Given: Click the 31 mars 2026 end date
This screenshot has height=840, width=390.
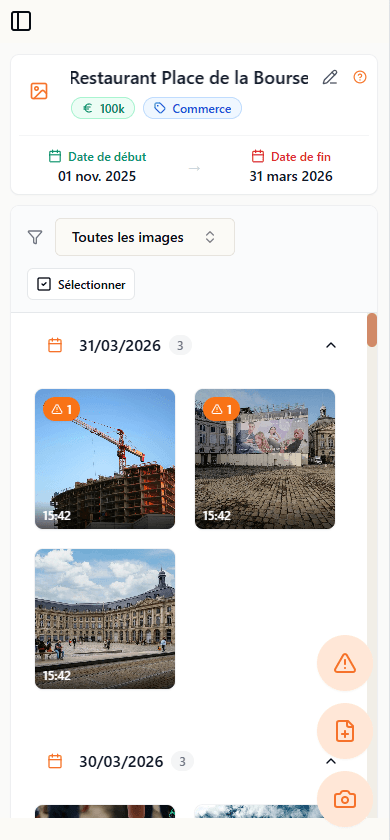Looking at the screenshot, I should click(291, 176).
